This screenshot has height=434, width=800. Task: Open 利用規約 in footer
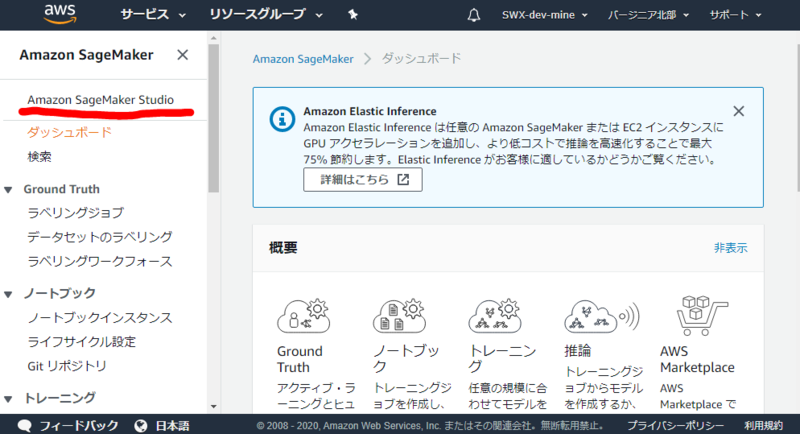pyautogui.click(x=763, y=425)
